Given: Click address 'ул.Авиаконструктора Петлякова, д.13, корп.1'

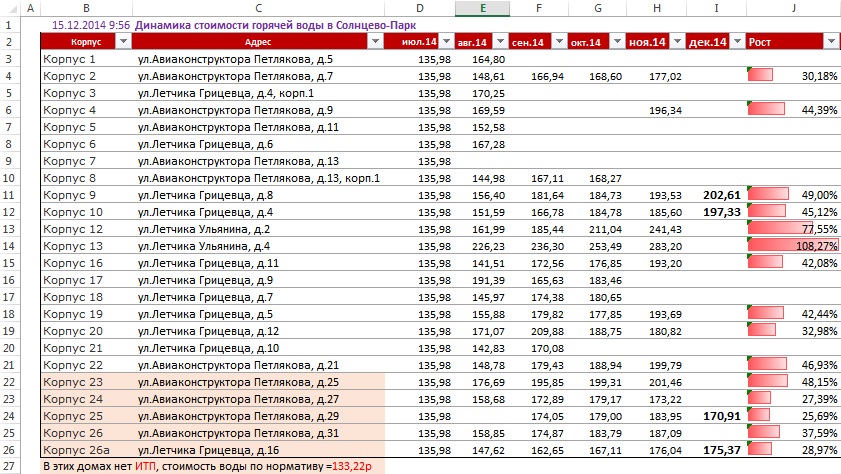Looking at the screenshot, I should (259, 178).
